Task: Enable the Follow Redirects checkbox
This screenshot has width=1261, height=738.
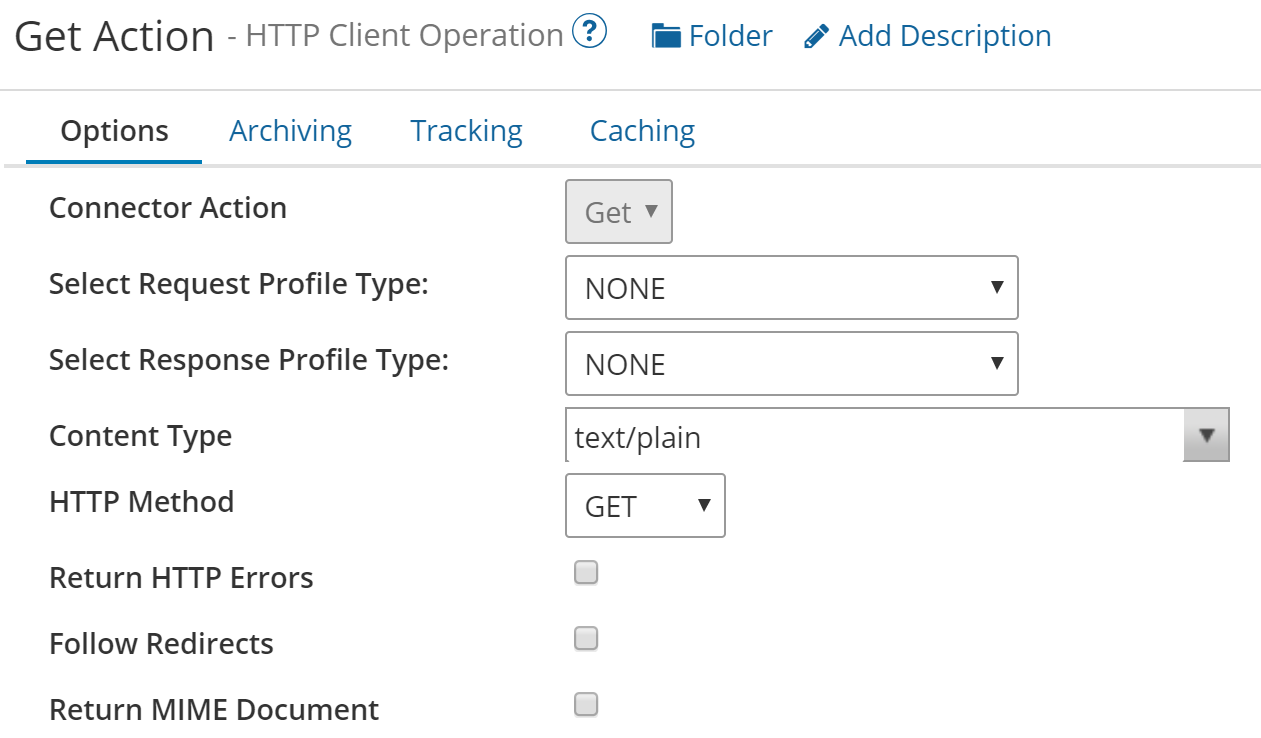Action: (x=585, y=637)
